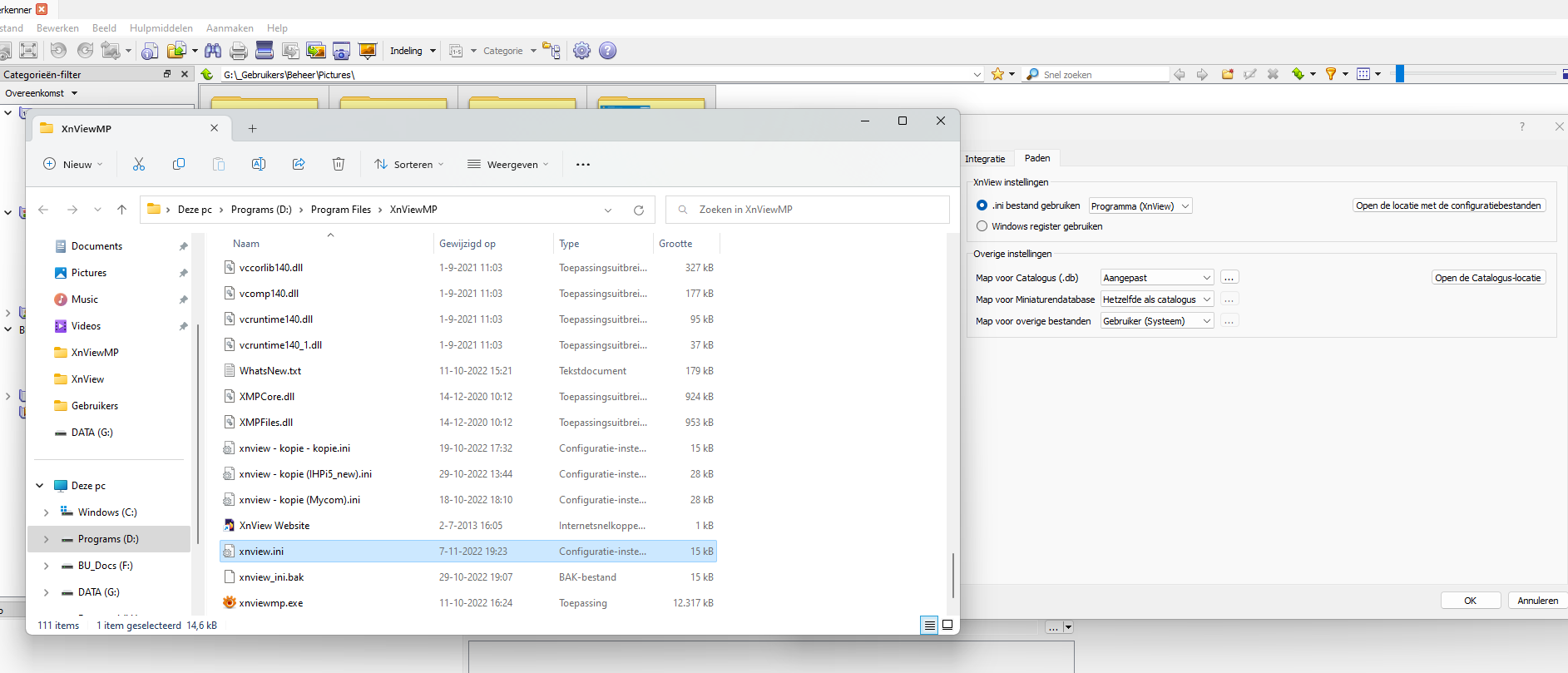Switch to the Integratie tab
1568x673 pixels.
(985, 159)
